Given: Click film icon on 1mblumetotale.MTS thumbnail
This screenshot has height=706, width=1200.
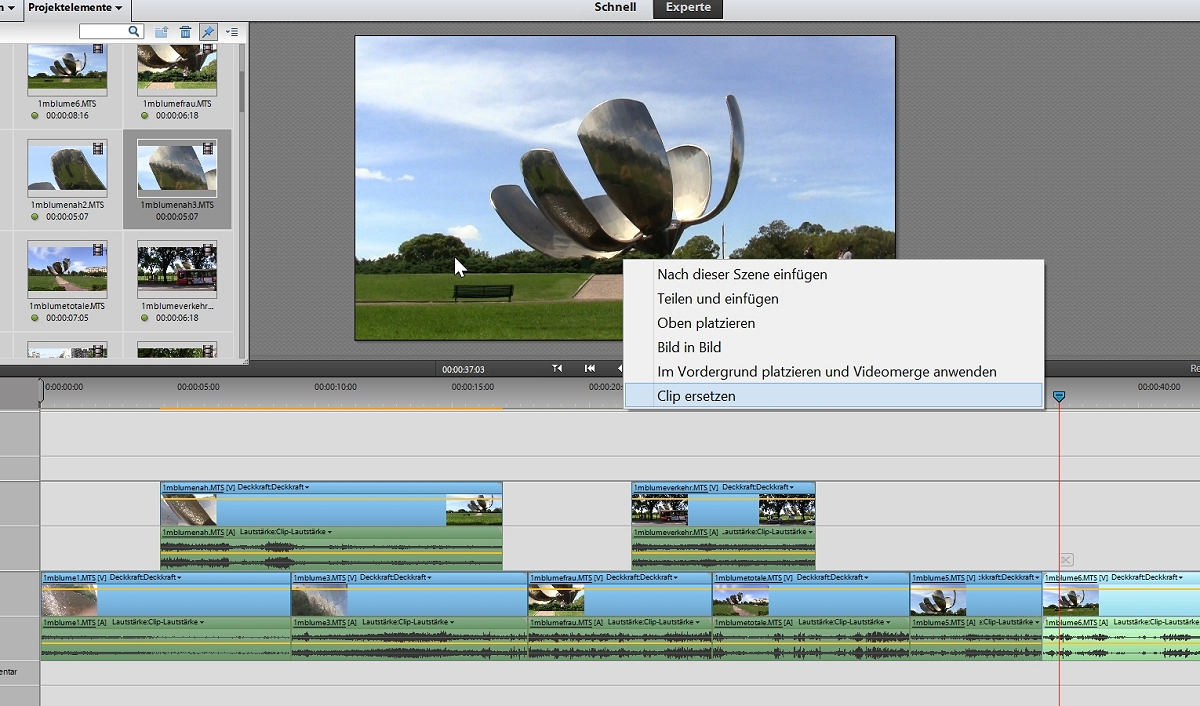Looking at the screenshot, I should [98, 249].
